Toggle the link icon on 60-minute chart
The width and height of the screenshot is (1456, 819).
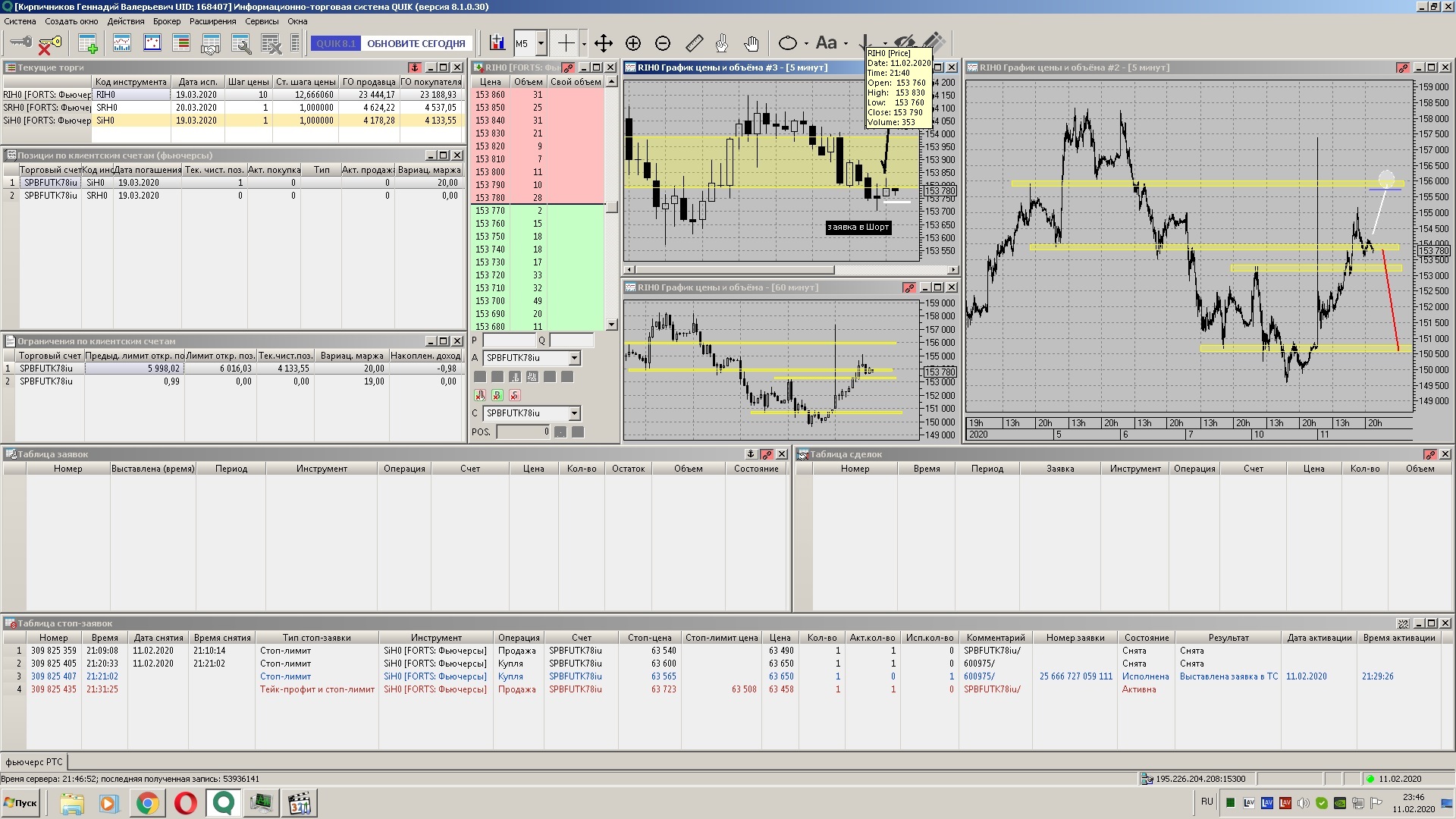point(908,288)
